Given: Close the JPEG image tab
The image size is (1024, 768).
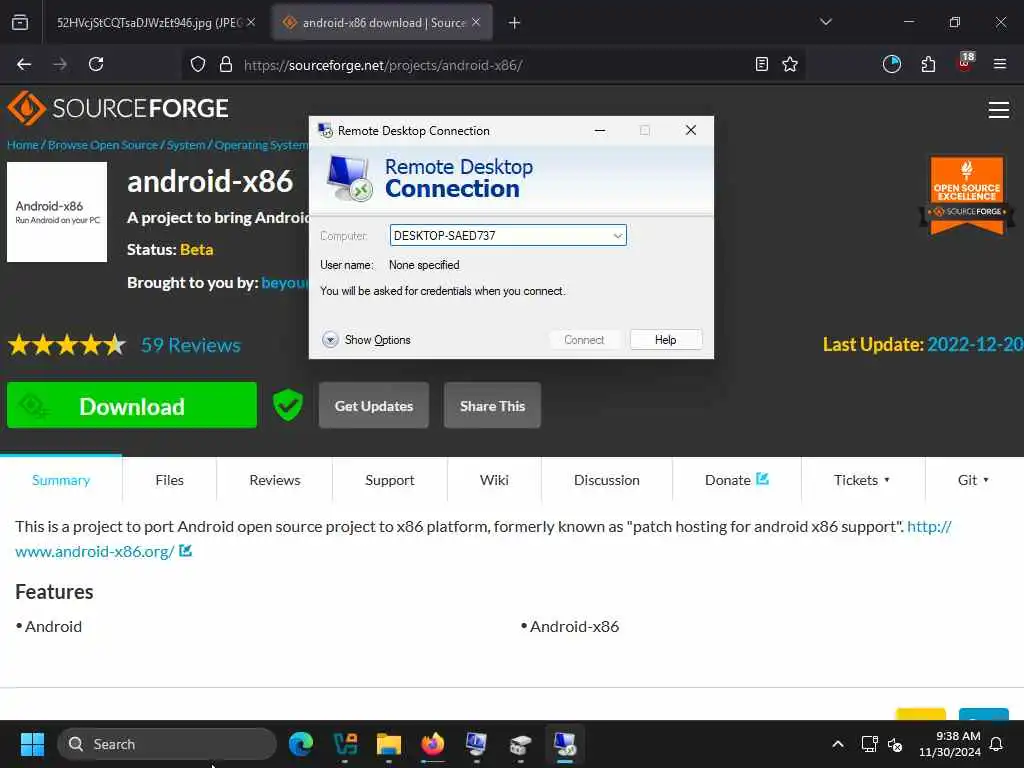Looking at the screenshot, I should click(251, 22).
